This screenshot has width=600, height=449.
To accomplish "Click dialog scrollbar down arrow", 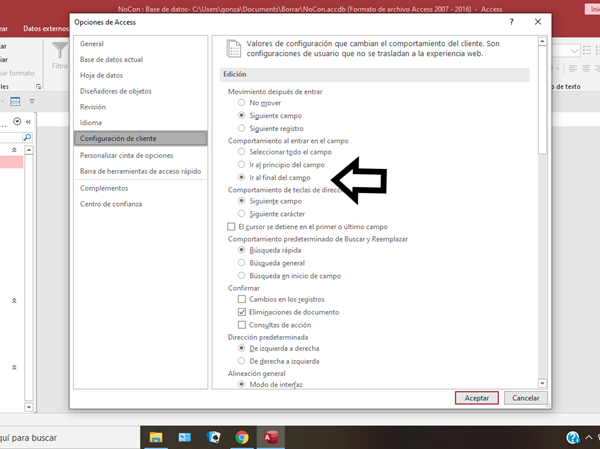I will (542, 383).
